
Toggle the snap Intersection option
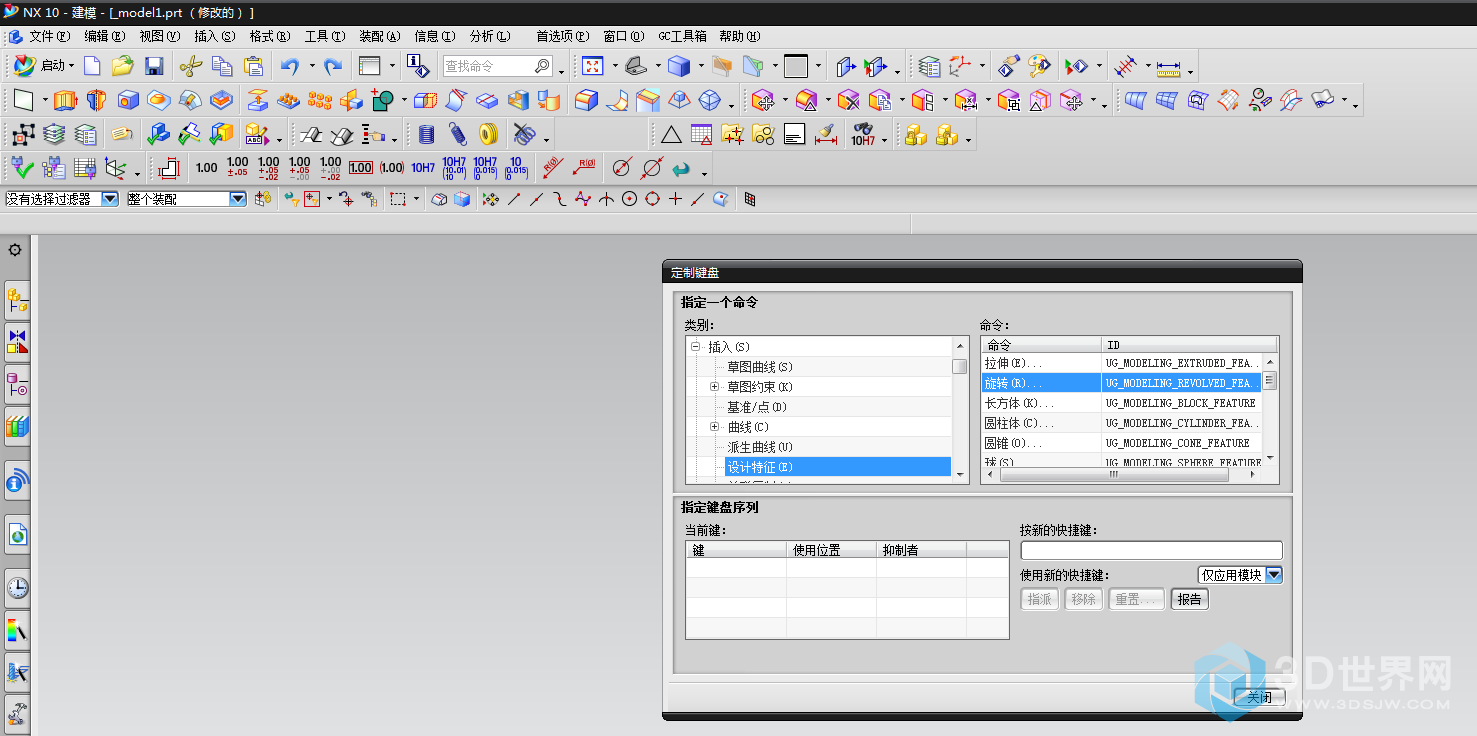tap(607, 199)
